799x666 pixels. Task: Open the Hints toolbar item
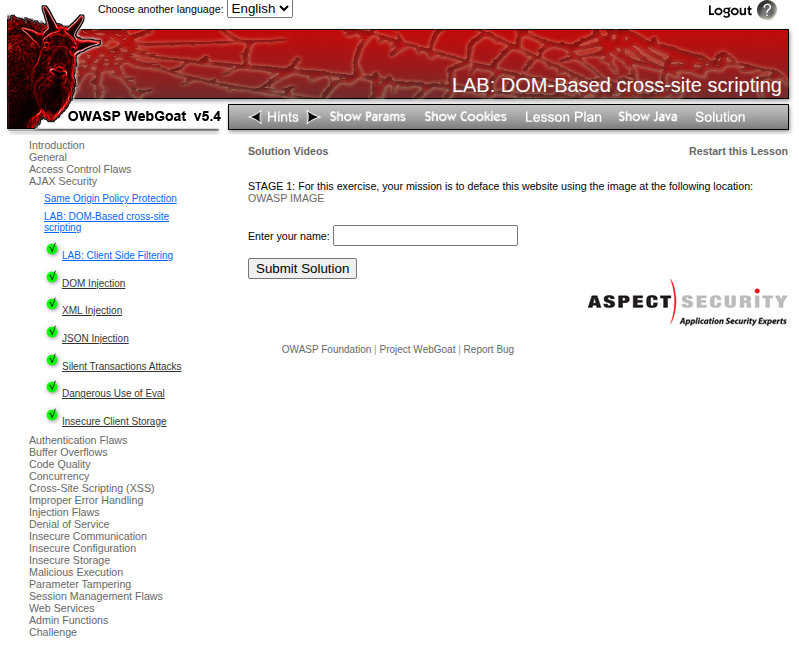tap(283, 117)
